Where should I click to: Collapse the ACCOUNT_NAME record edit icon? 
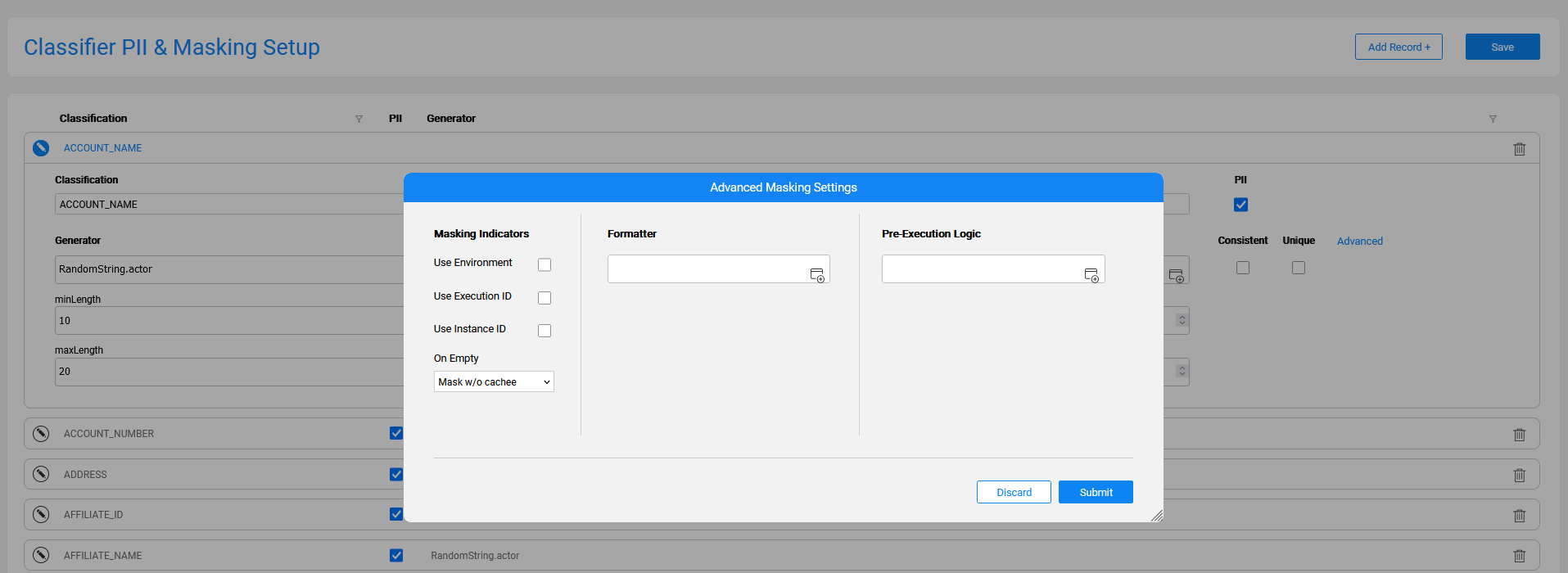[41, 148]
